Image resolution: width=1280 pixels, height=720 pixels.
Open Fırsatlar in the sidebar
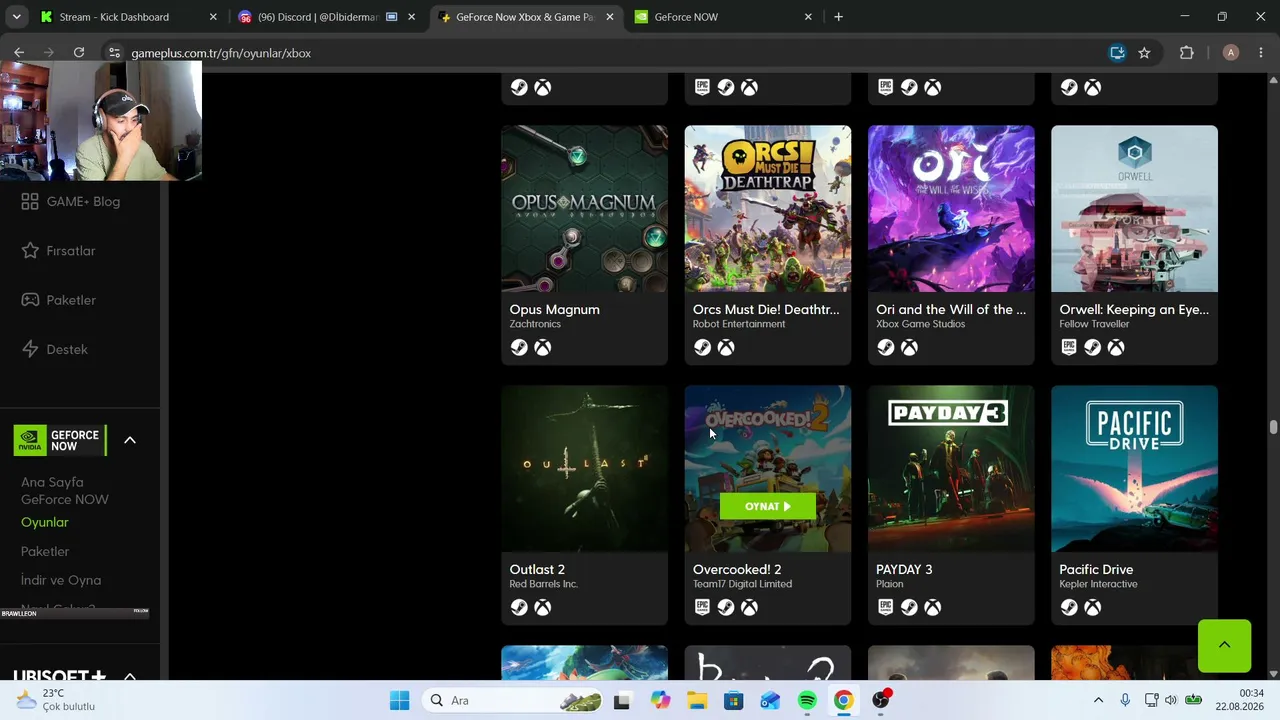[58, 250]
